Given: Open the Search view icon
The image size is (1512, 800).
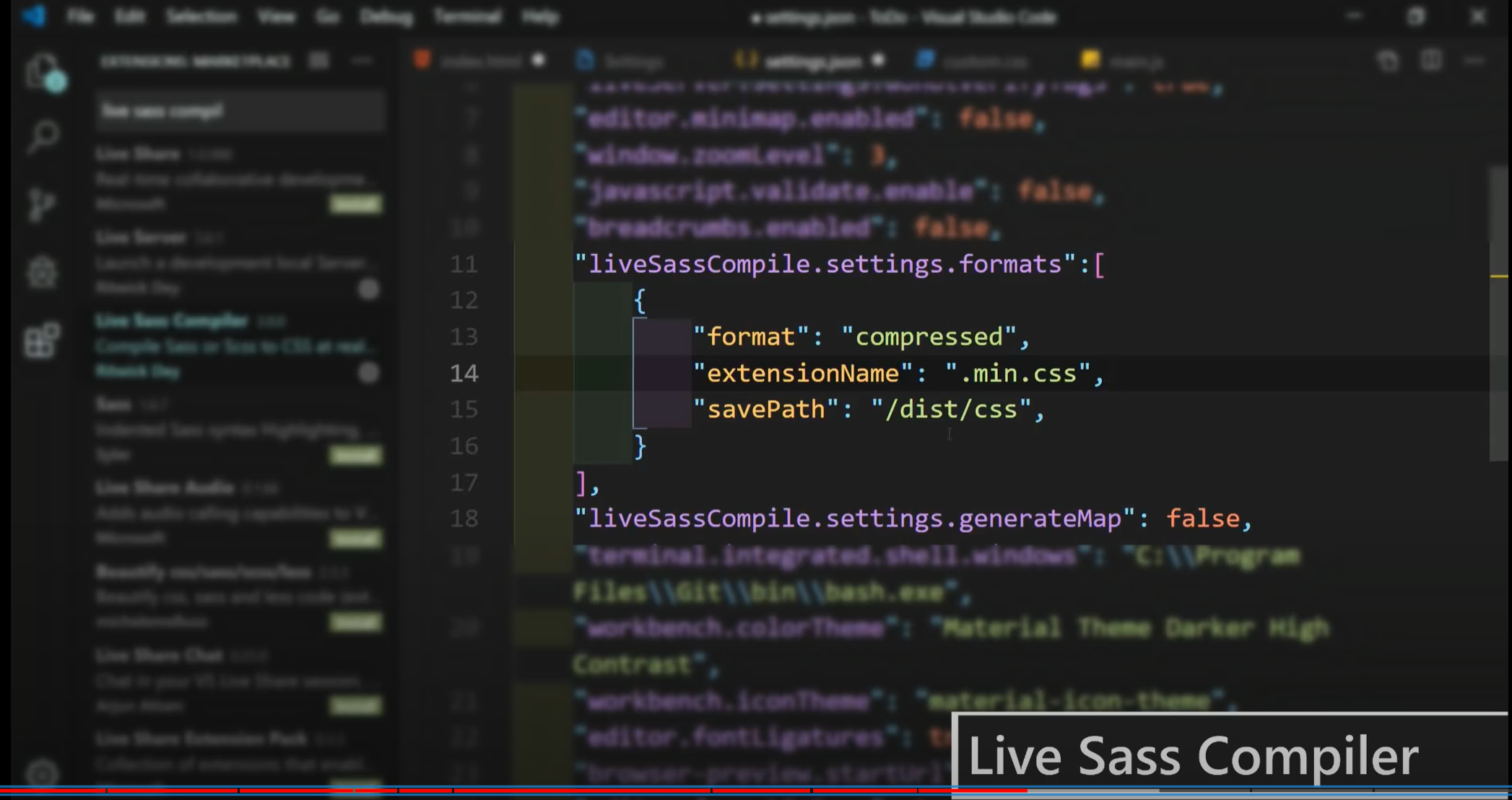Looking at the screenshot, I should tap(43, 136).
